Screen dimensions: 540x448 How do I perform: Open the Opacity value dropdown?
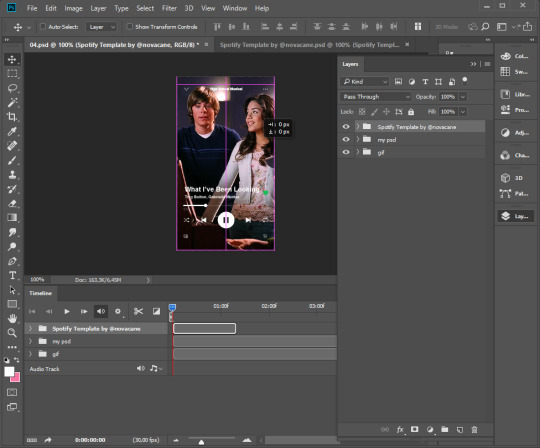pos(463,97)
